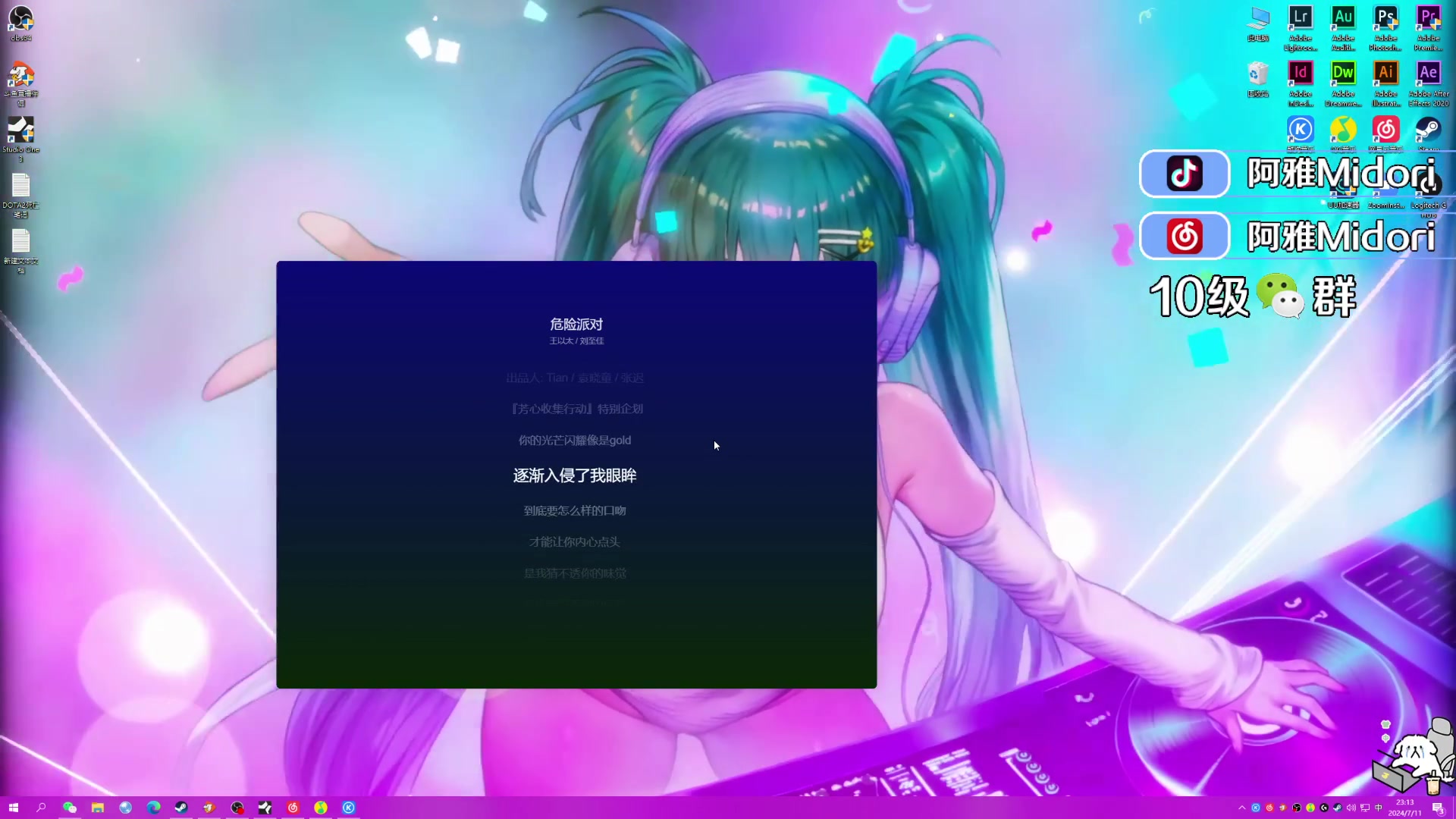Open the Kugou Music desktop shortcut
Viewport: 1456px width, 819px height.
click(1301, 133)
